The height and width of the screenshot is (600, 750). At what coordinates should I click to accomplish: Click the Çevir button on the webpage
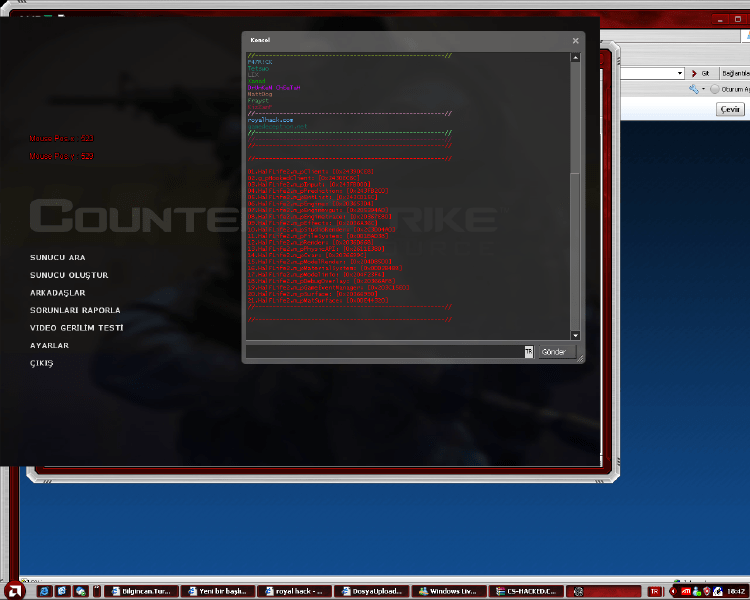730,110
